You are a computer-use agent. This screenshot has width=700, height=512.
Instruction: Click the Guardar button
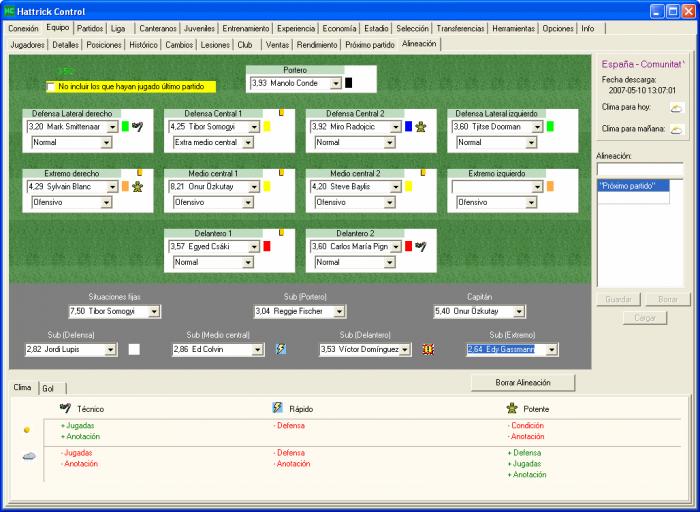click(x=618, y=299)
